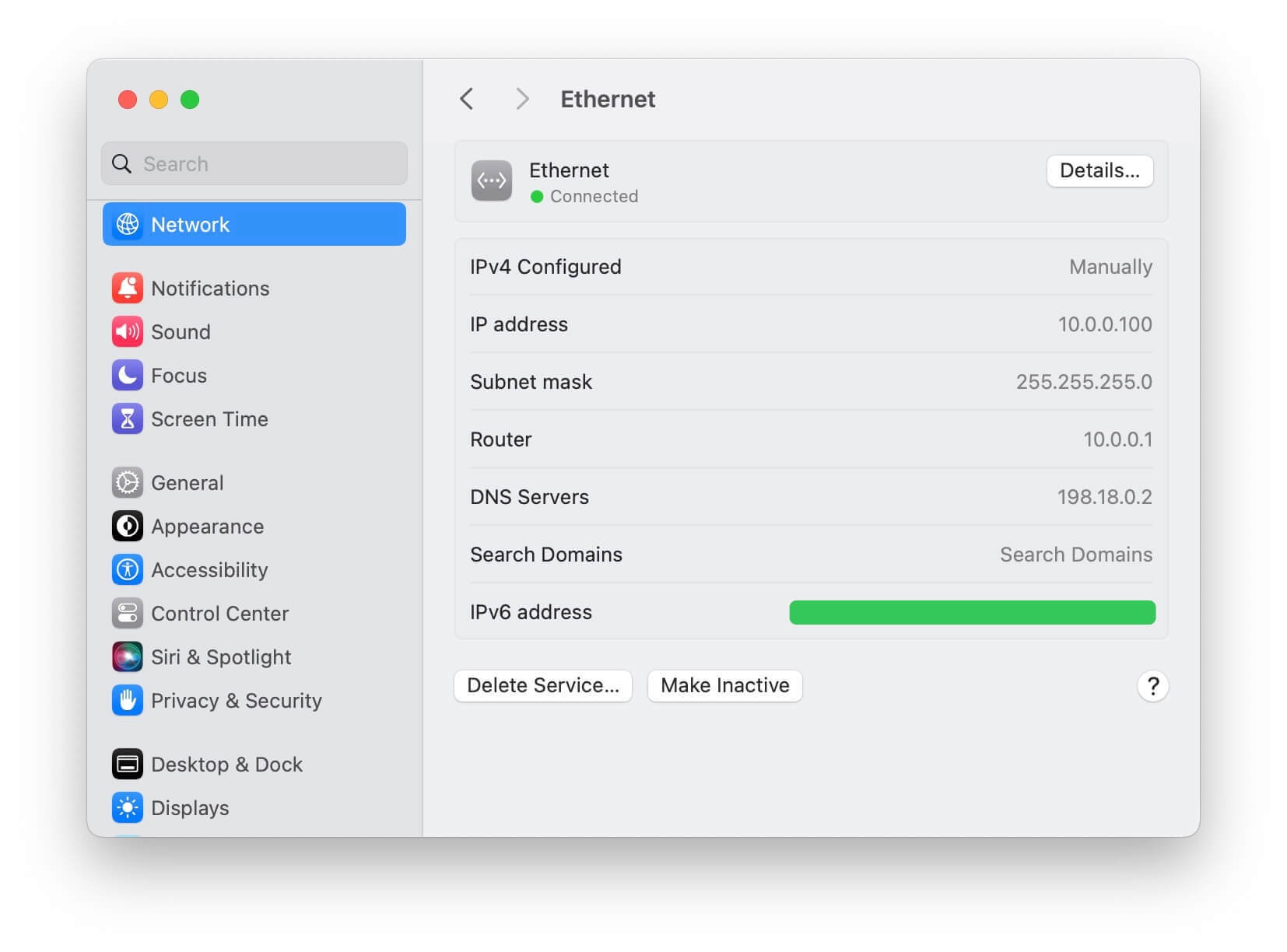The height and width of the screenshot is (952, 1287).
Task: Click the IPv4 Configured value Manually
Action: point(1110,267)
